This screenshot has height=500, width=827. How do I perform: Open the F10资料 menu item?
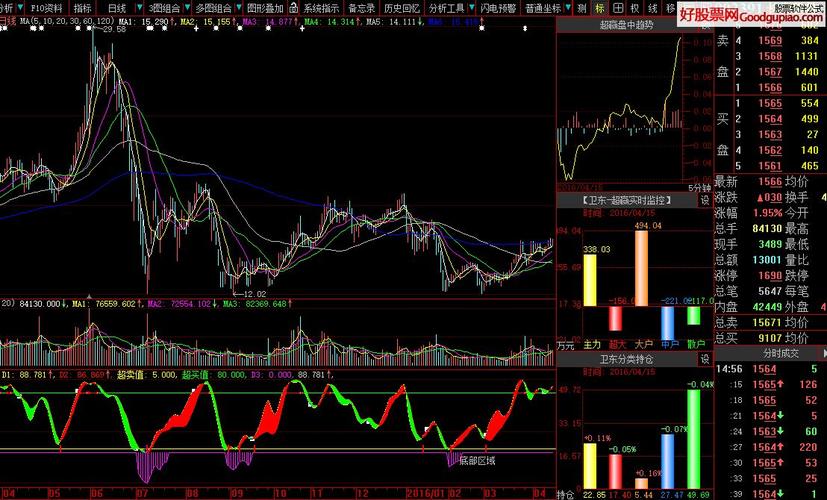point(46,8)
